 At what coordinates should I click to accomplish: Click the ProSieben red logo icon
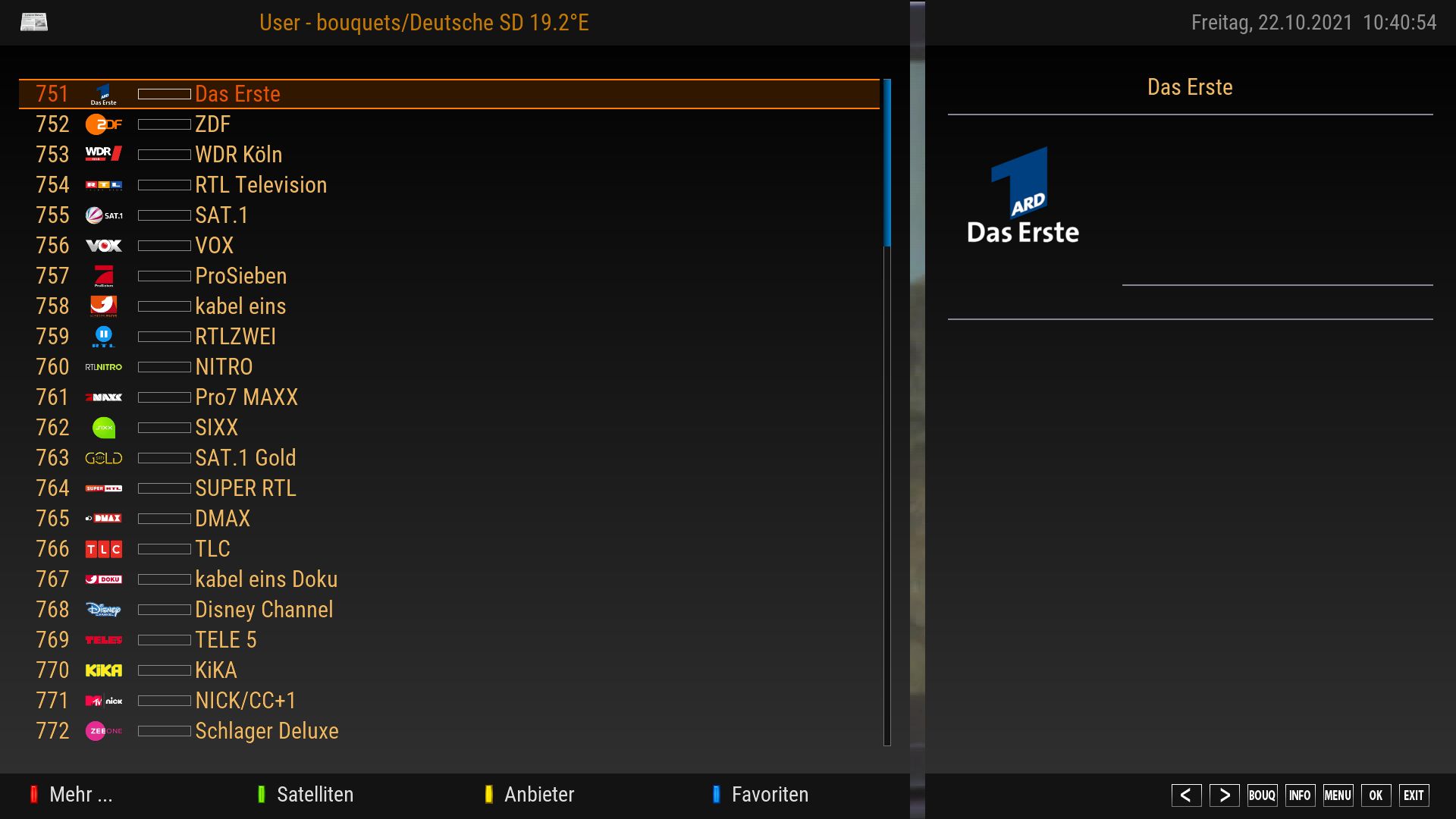pos(103,276)
